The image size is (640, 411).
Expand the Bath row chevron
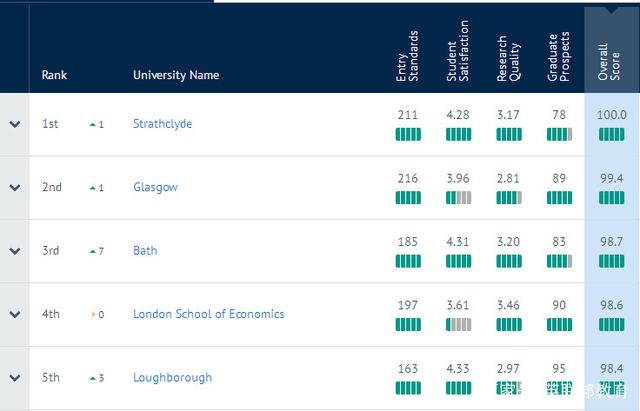14,251
